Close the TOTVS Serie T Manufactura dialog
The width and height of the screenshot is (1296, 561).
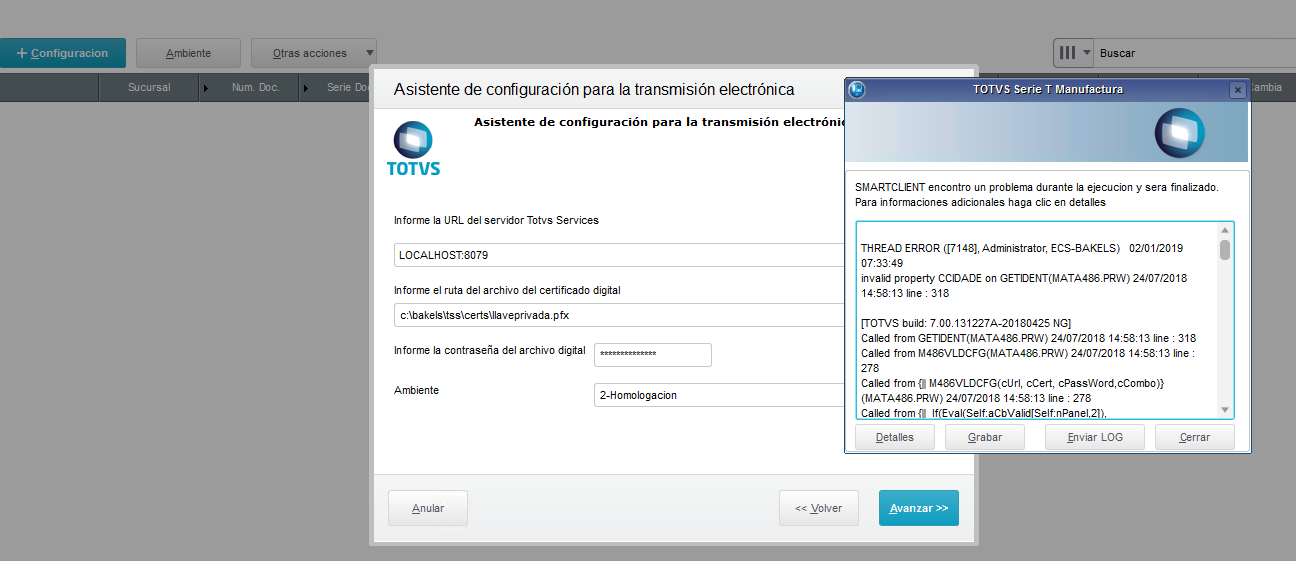pos(1237,89)
